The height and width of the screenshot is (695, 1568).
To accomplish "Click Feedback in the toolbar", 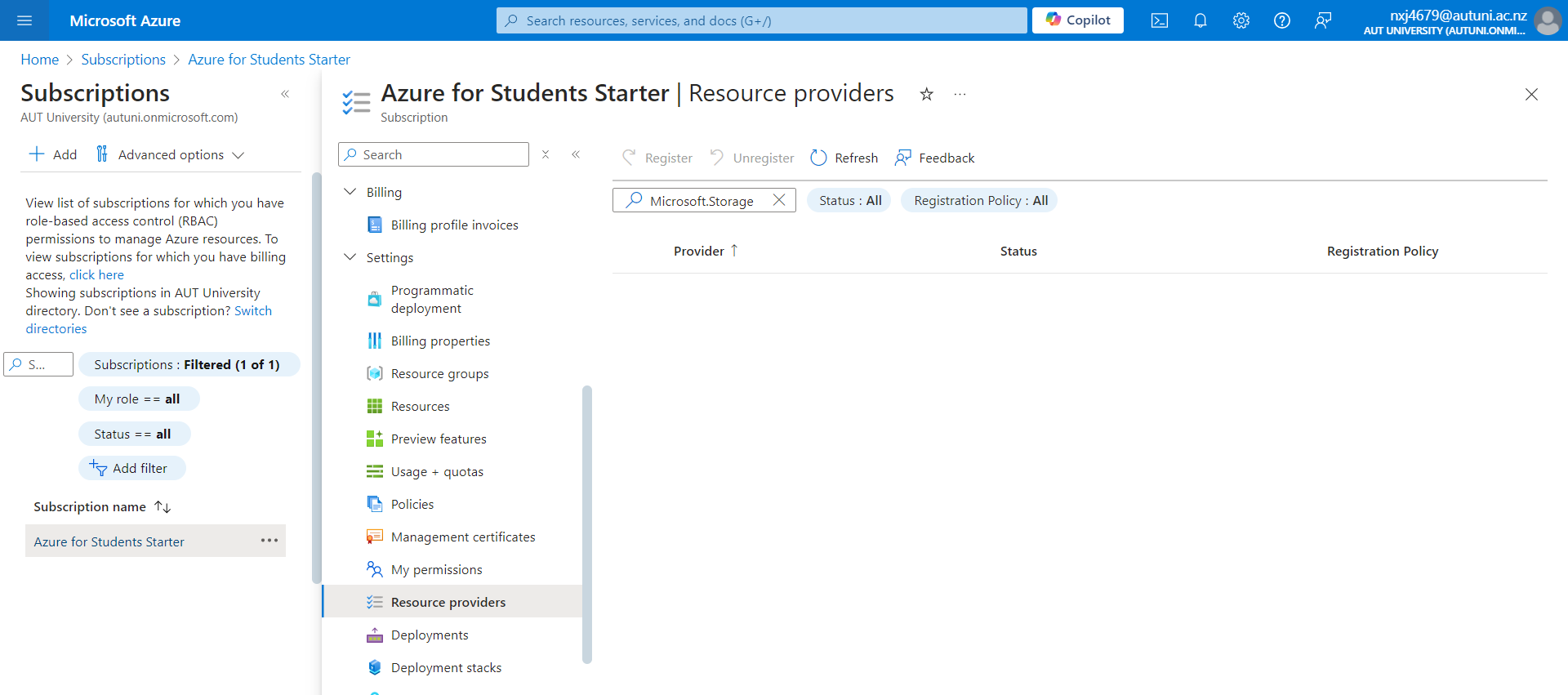I will click(934, 158).
